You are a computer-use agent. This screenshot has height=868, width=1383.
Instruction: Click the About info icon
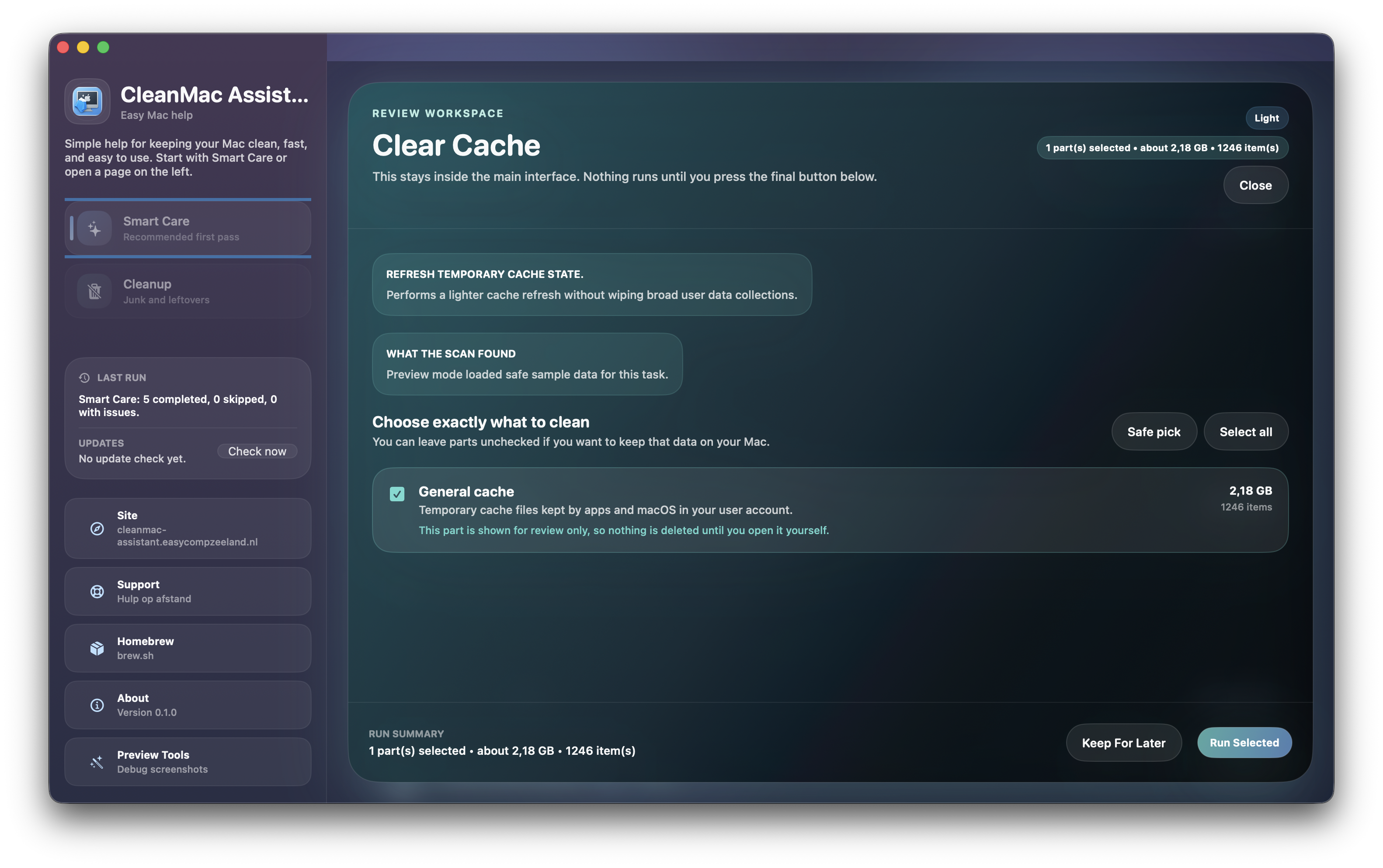pos(97,705)
